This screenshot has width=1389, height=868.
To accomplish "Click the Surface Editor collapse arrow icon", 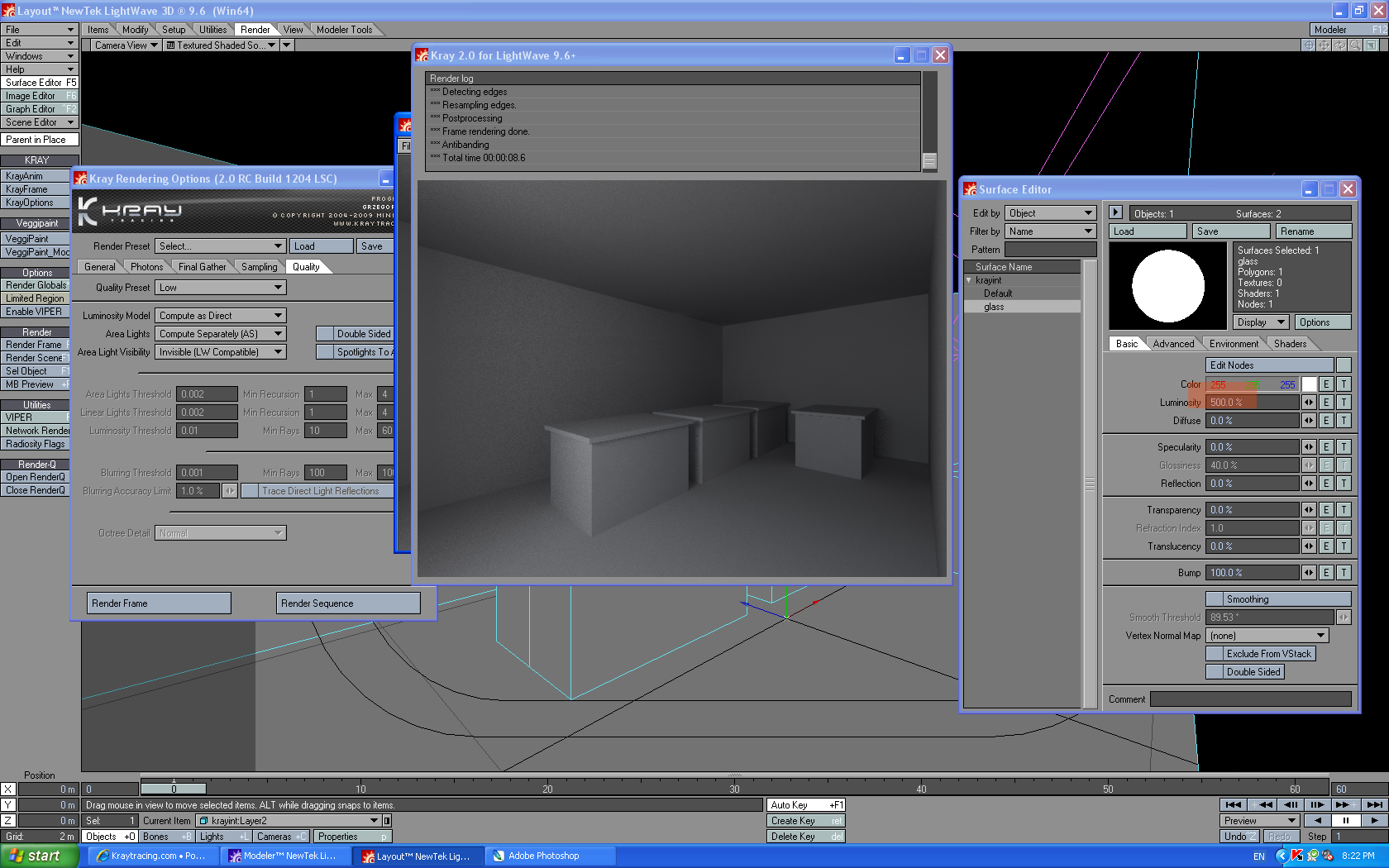I will (1115, 212).
